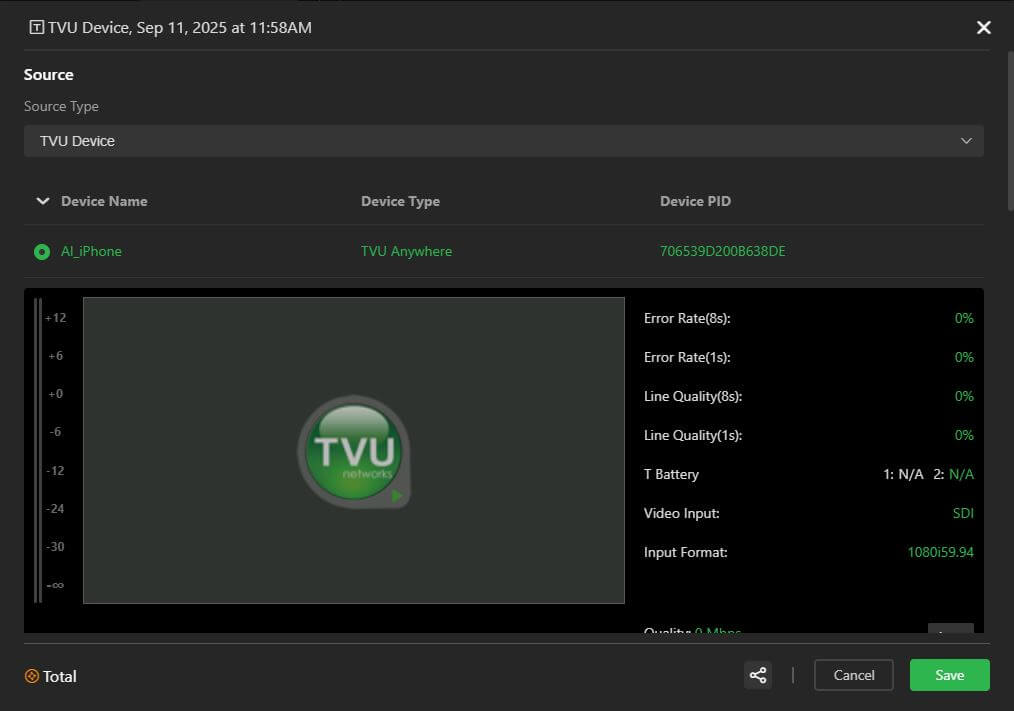Click the orange Total icon
The width and height of the screenshot is (1014, 711).
point(31,677)
